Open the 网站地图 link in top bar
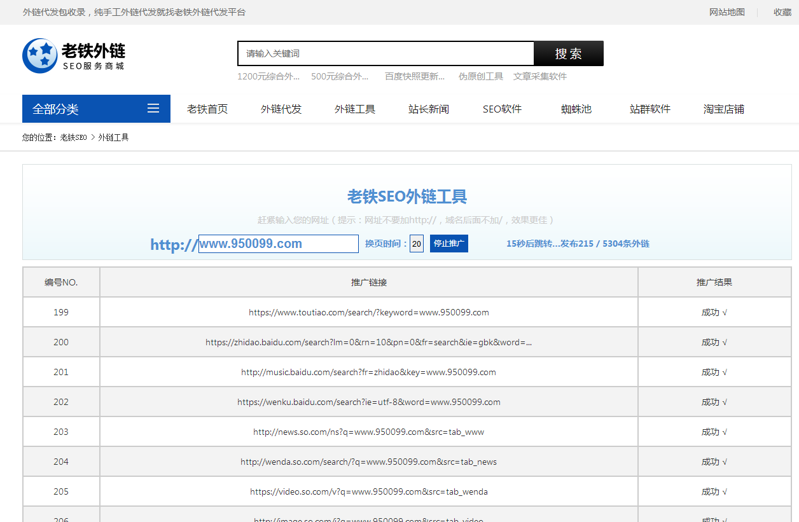Image resolution: width=799 pixels, height=522 pixels. click(x=727, y=12)
